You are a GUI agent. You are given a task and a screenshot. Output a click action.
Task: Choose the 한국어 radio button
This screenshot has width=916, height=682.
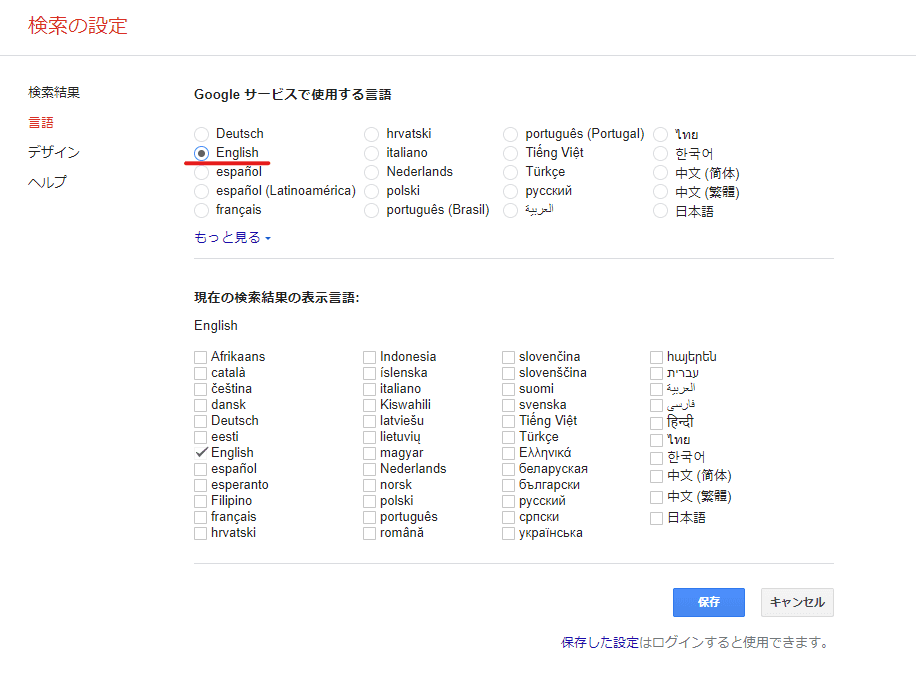(660, 153)
